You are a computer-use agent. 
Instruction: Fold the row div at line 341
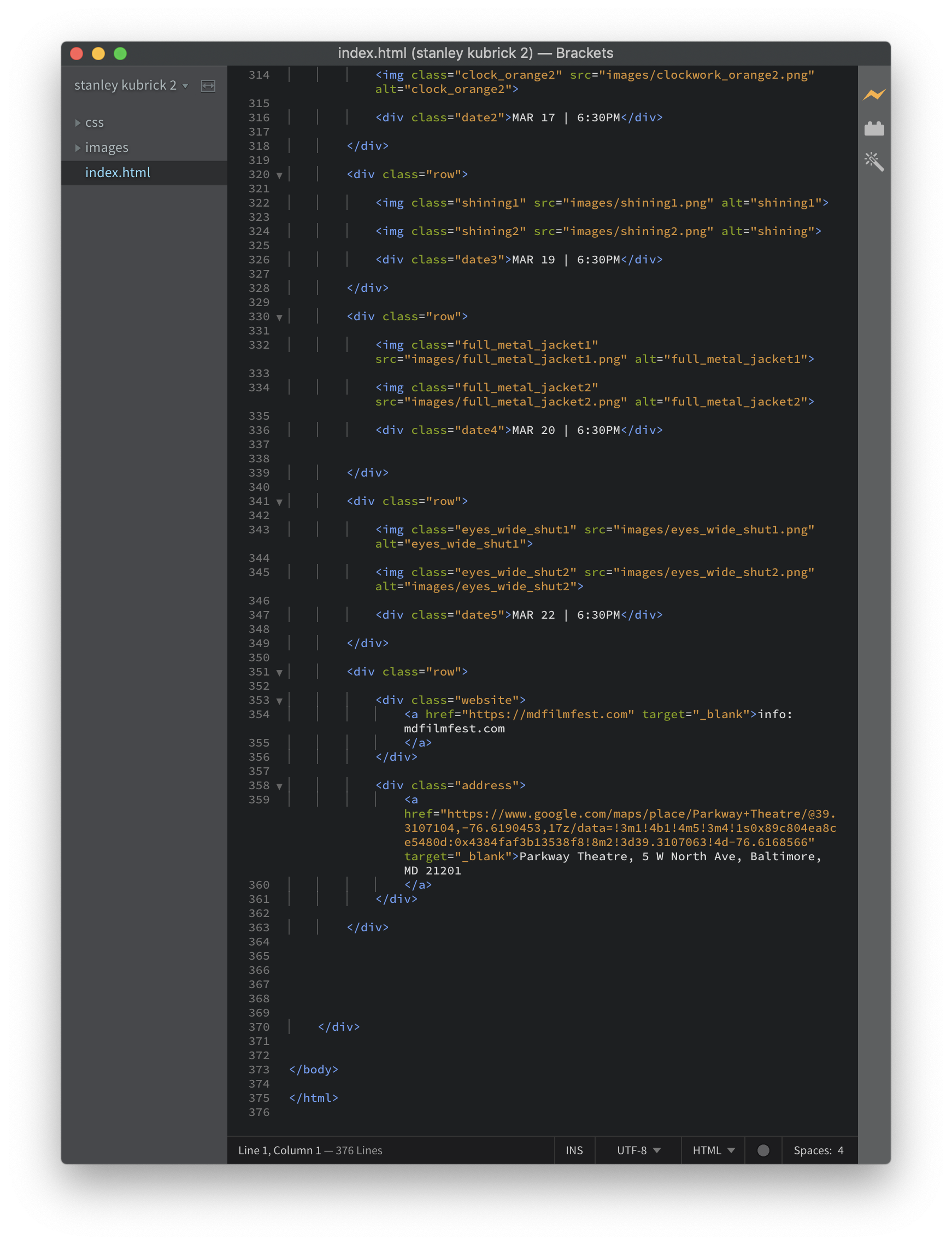click(x=279, y=502)
